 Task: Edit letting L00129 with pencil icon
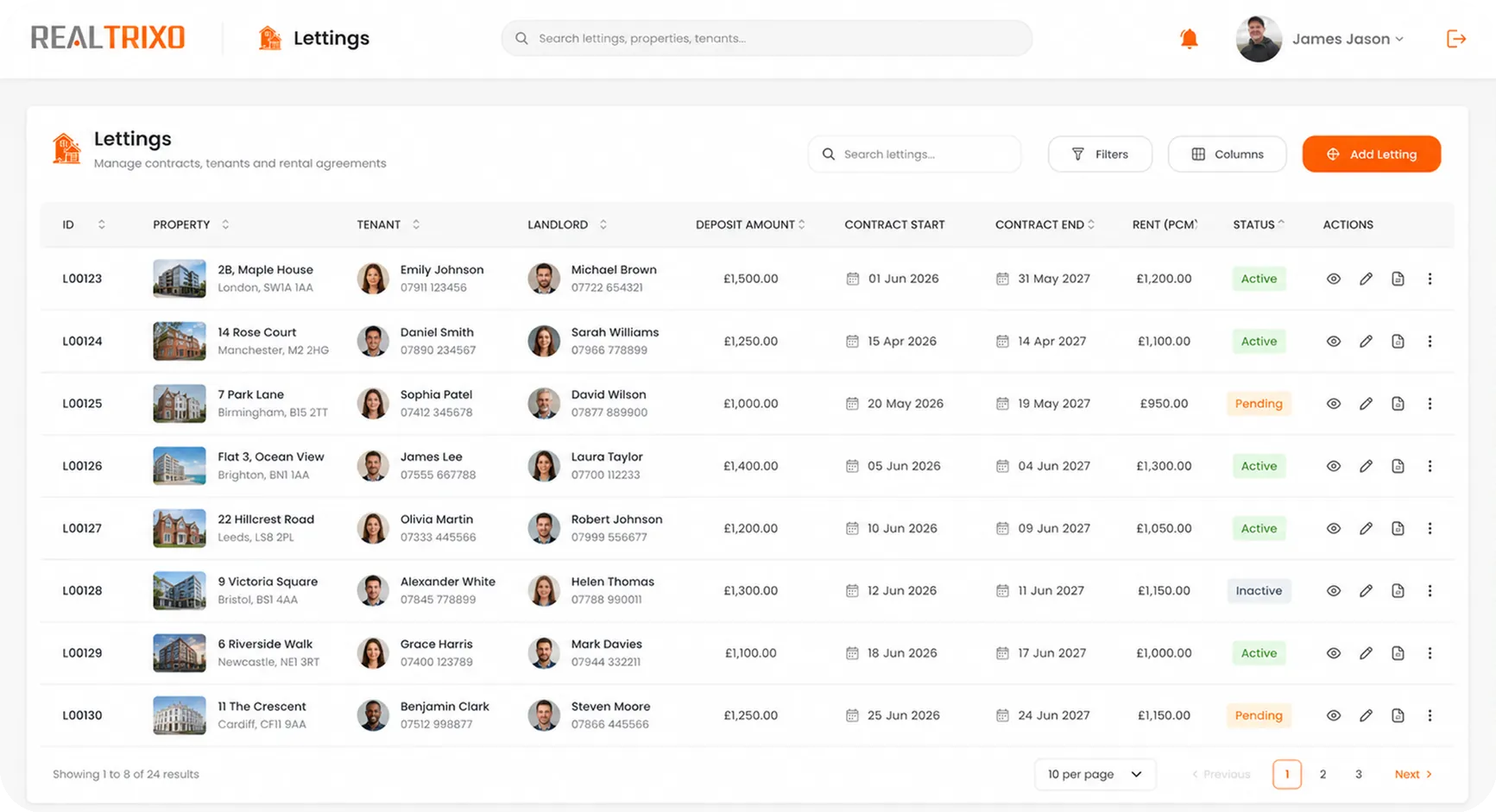(x=1366, y=653)
